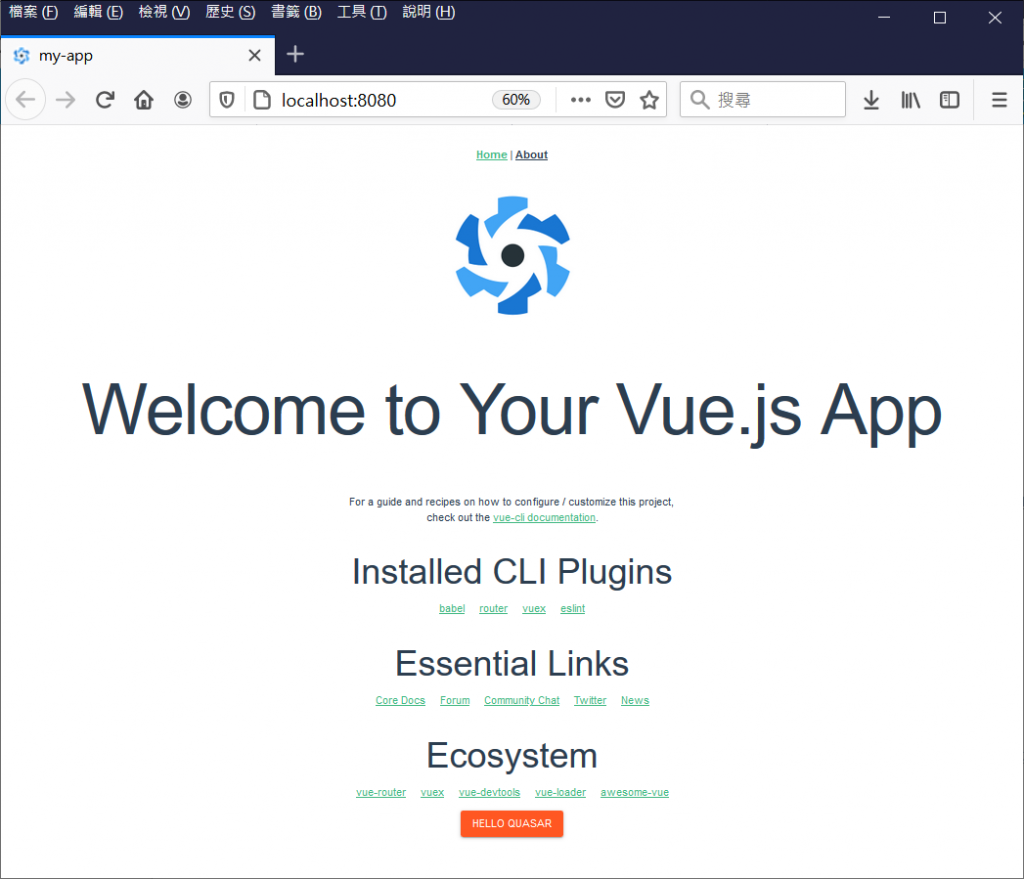Click the Quasar logo image
Screen dimensions: 1024x879
pos(513,255)
